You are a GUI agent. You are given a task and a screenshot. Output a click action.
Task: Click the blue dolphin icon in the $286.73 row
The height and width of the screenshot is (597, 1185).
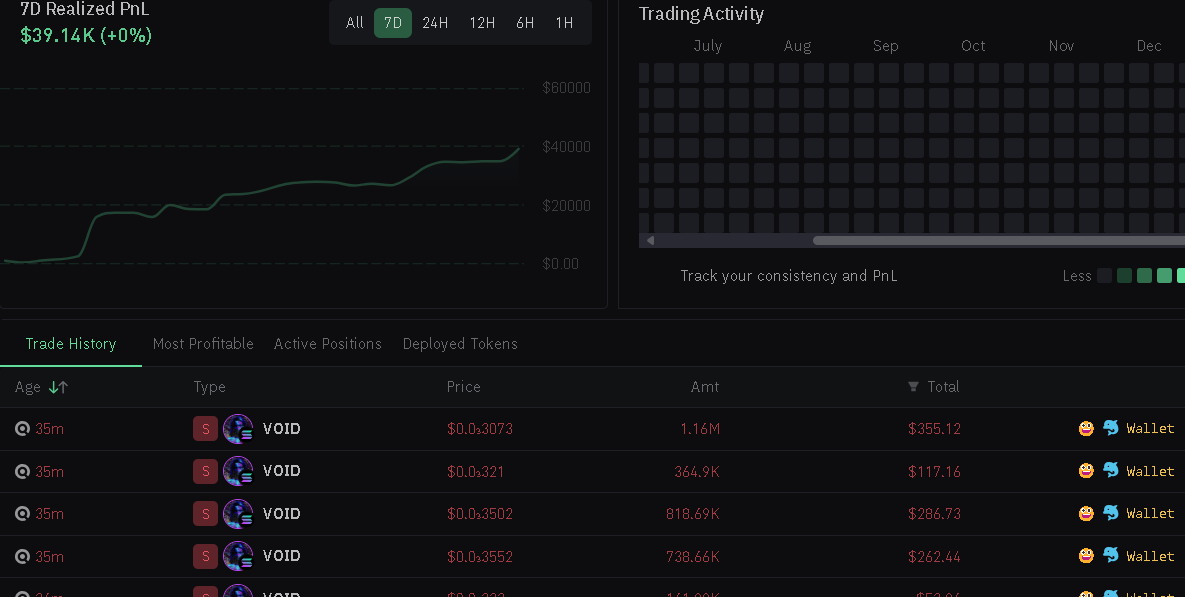1111,512
